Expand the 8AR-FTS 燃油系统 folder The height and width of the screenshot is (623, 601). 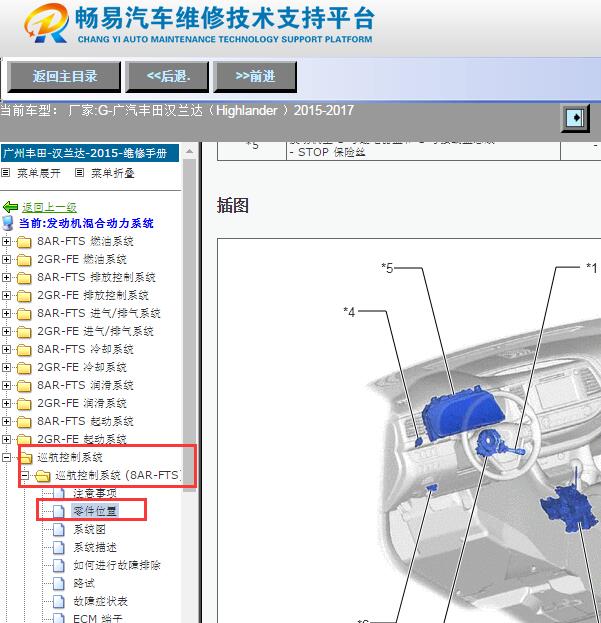(x=6, y=241)
